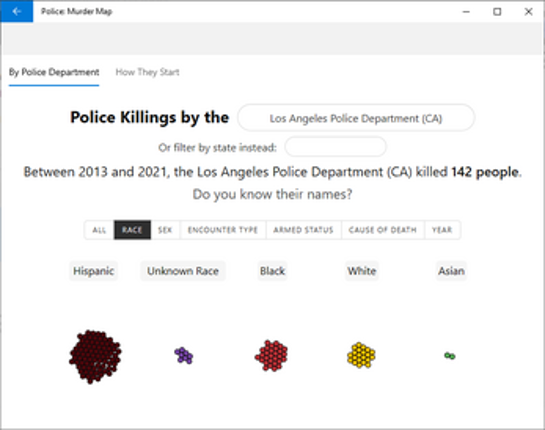Group the dots by YEAR
The image size is (545, 430).
pyautogui.click(x=442, y=230)
